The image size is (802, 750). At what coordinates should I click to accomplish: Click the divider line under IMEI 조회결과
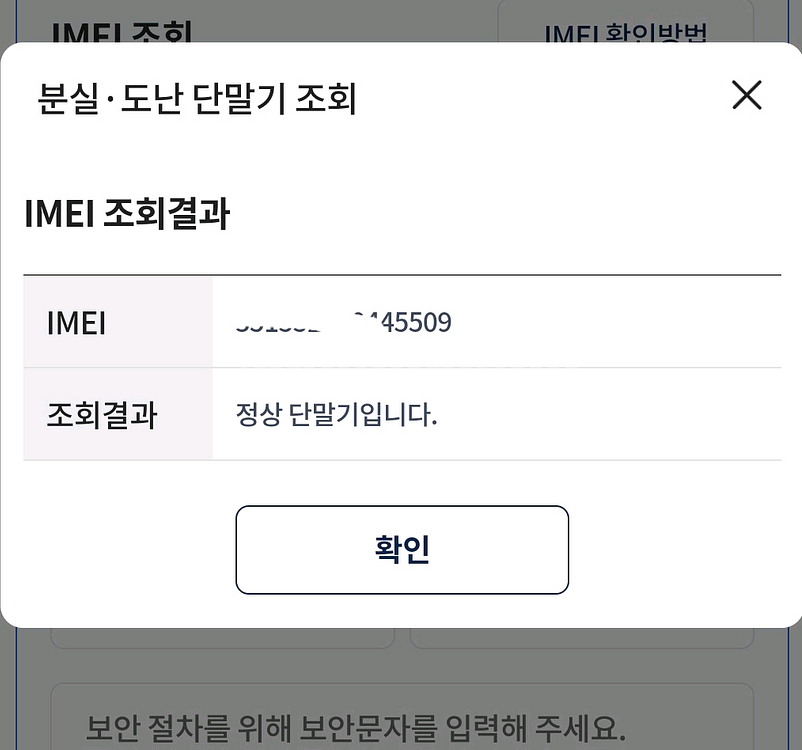click(402, 274)
